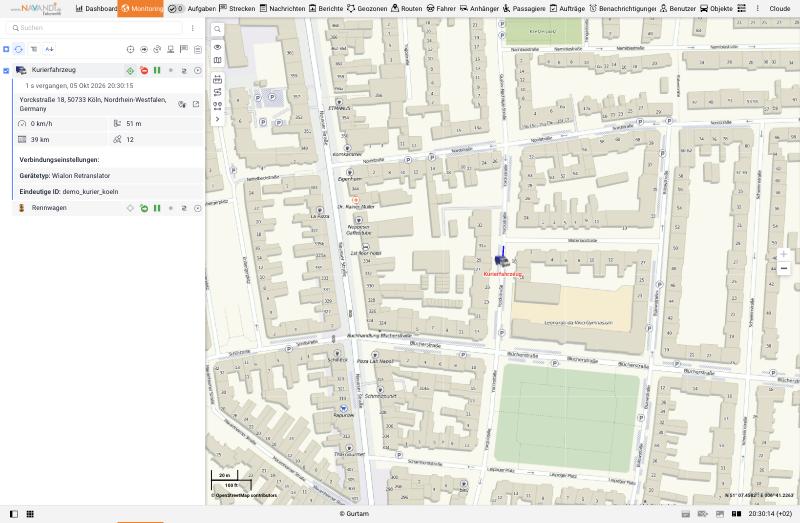The width and height of the screenshot is (800, 523).
Task: Click the red motion state icon for Kurierfahrzeug
Action: pyautogui.click(x=144, y=71)
